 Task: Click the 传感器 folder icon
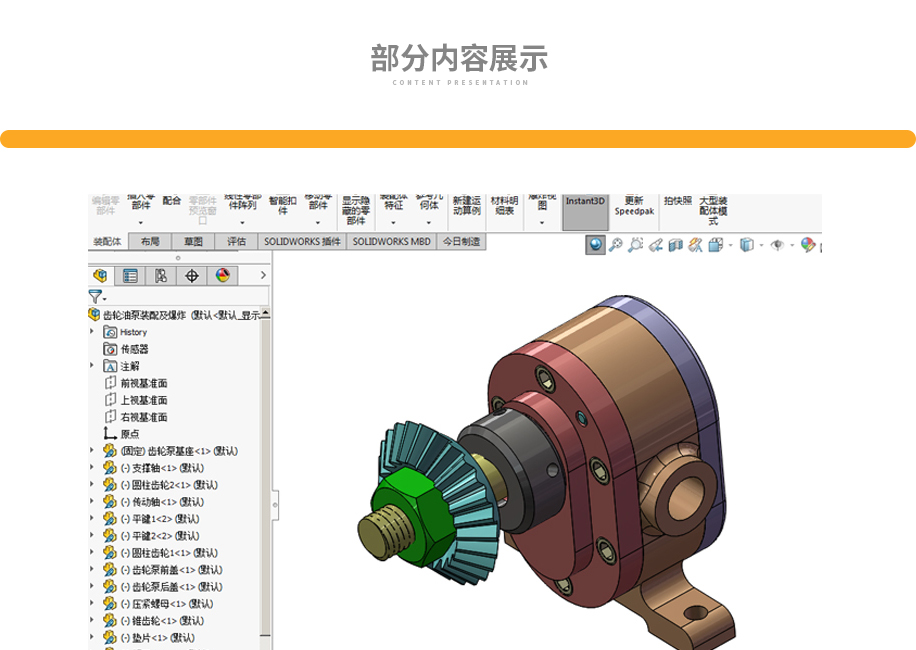[x=110, y=349]
